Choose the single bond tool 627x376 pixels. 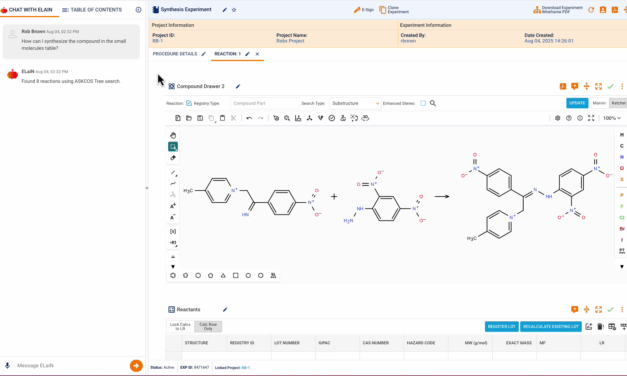pos(173,173)
